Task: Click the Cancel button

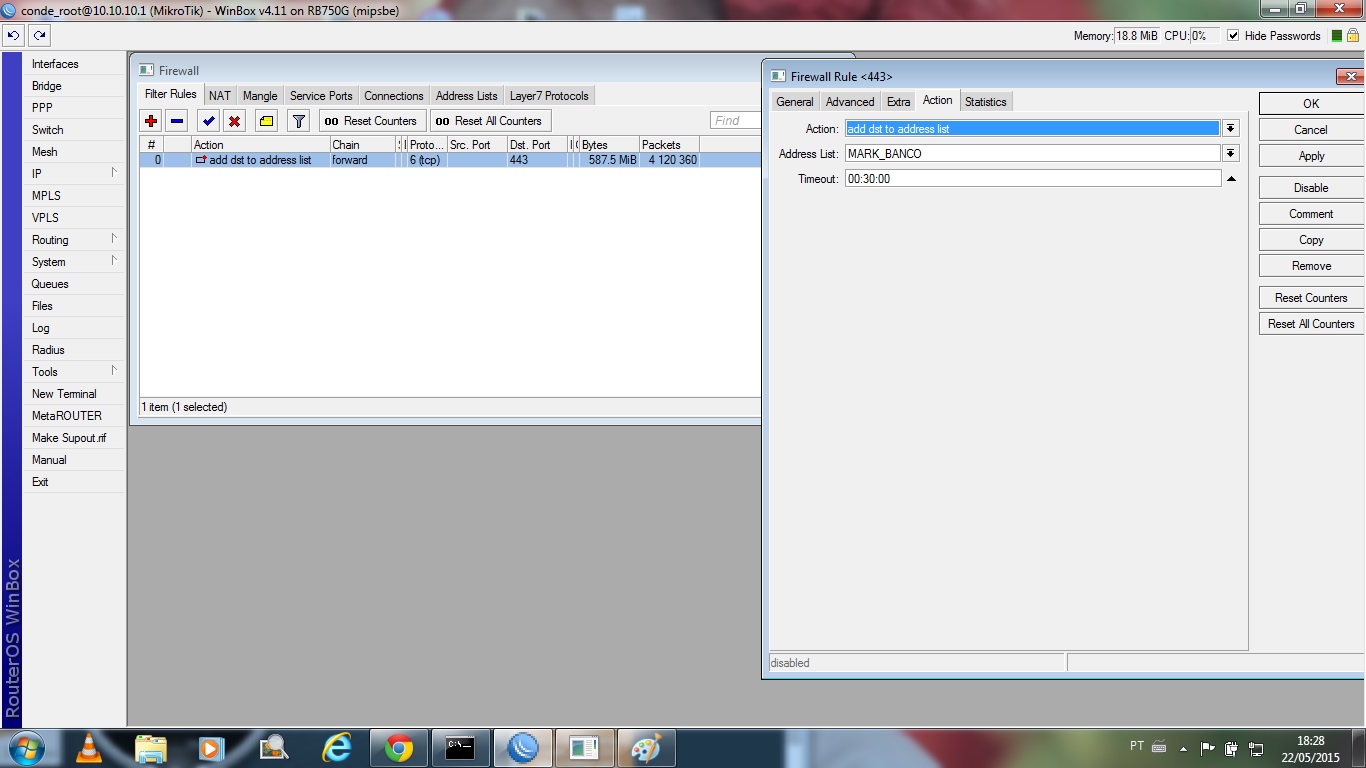Action: click(x=1311, y=130)
